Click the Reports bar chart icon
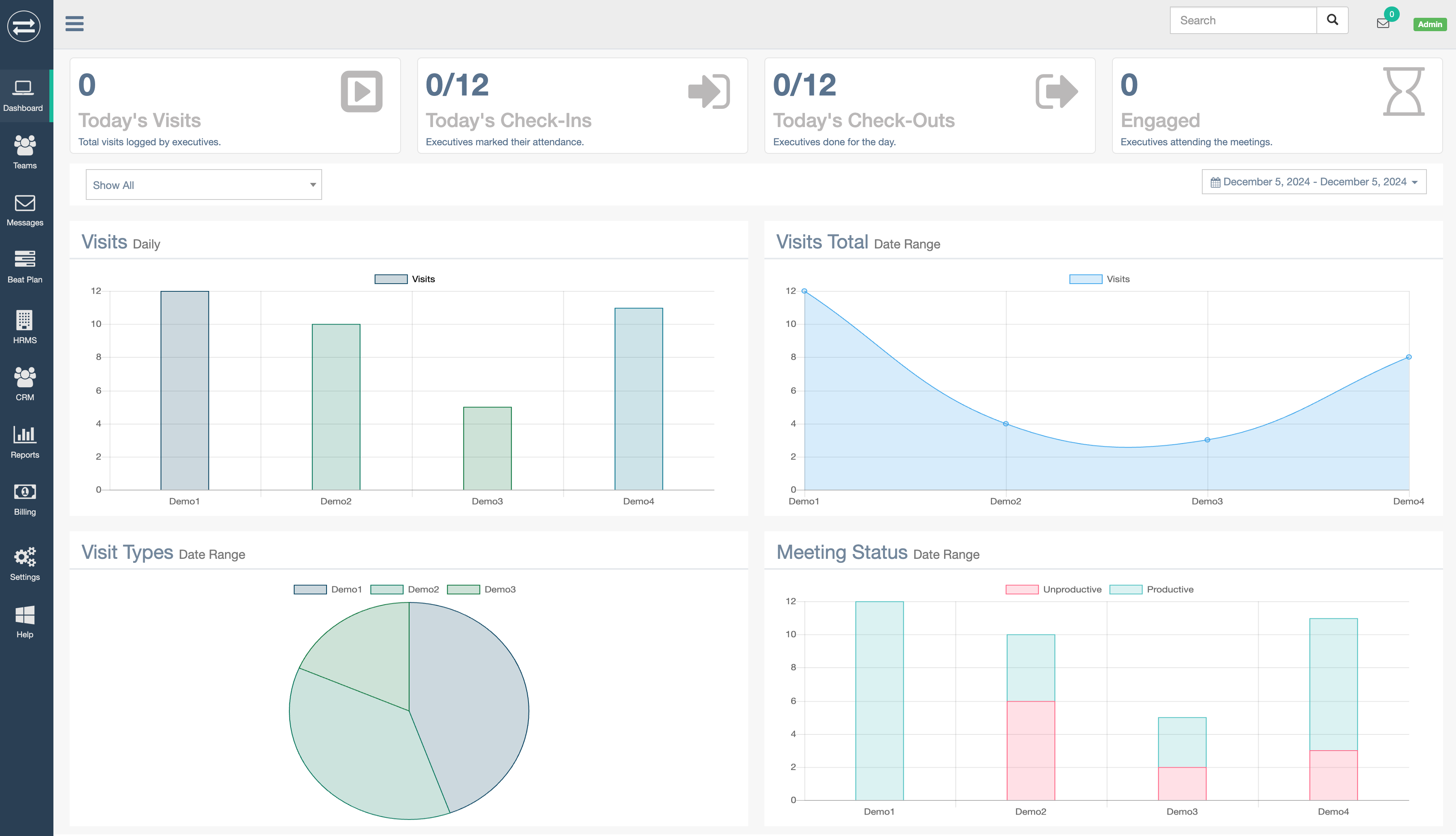1456x836 pixels. point(25,435)
